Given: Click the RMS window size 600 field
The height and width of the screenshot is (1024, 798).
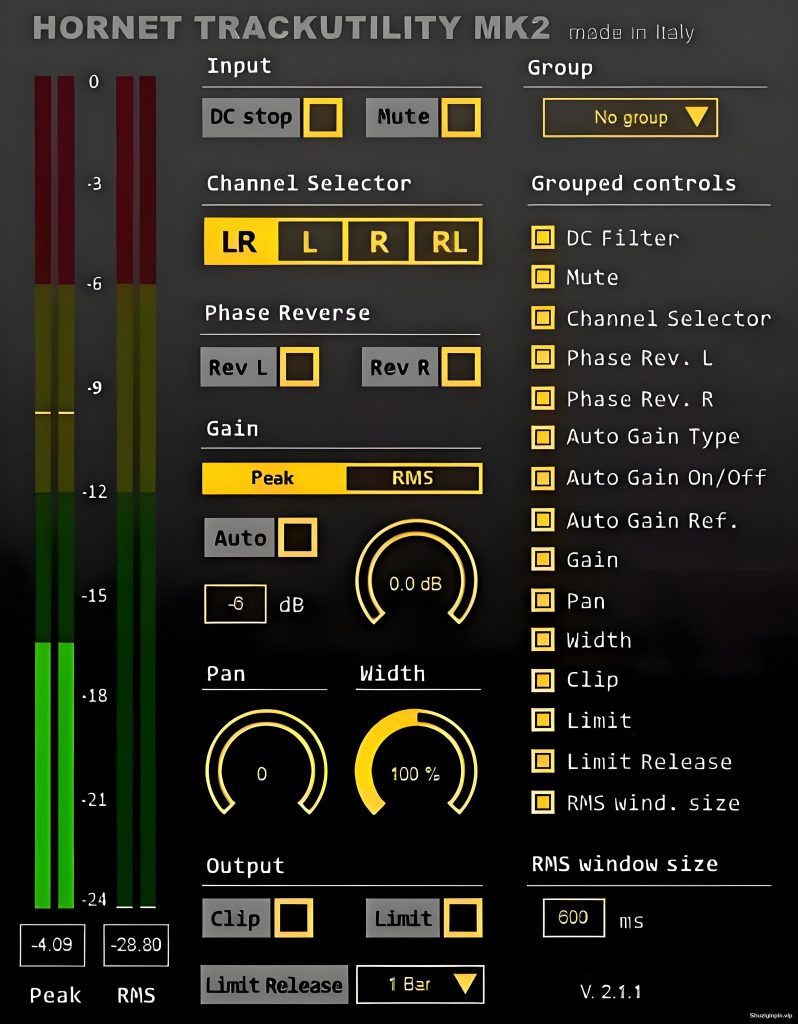Looking at the screenshot, I should click(573, 917).
